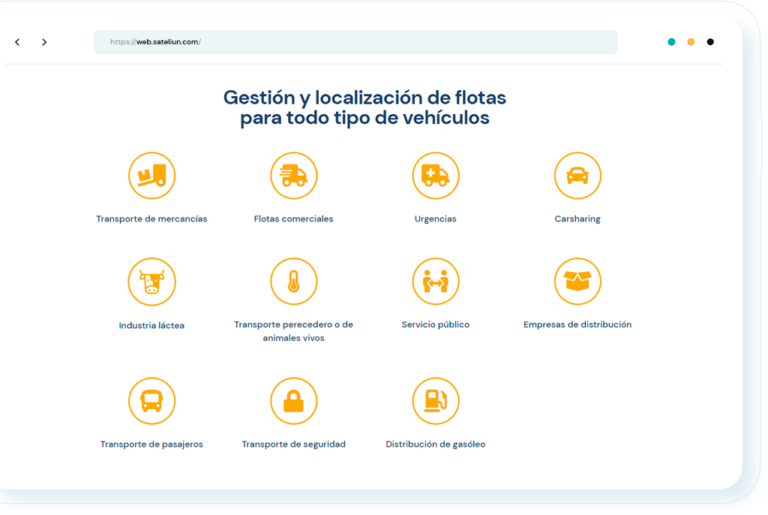The image size is (768, 515).
Task: Select the Empresas de distribución label
Action: [577, 324]
